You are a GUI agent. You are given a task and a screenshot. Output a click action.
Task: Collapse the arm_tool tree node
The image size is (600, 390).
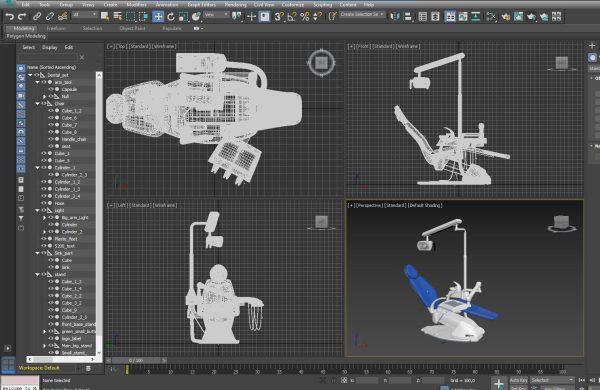pyautogui.click(x=38, y=82)
